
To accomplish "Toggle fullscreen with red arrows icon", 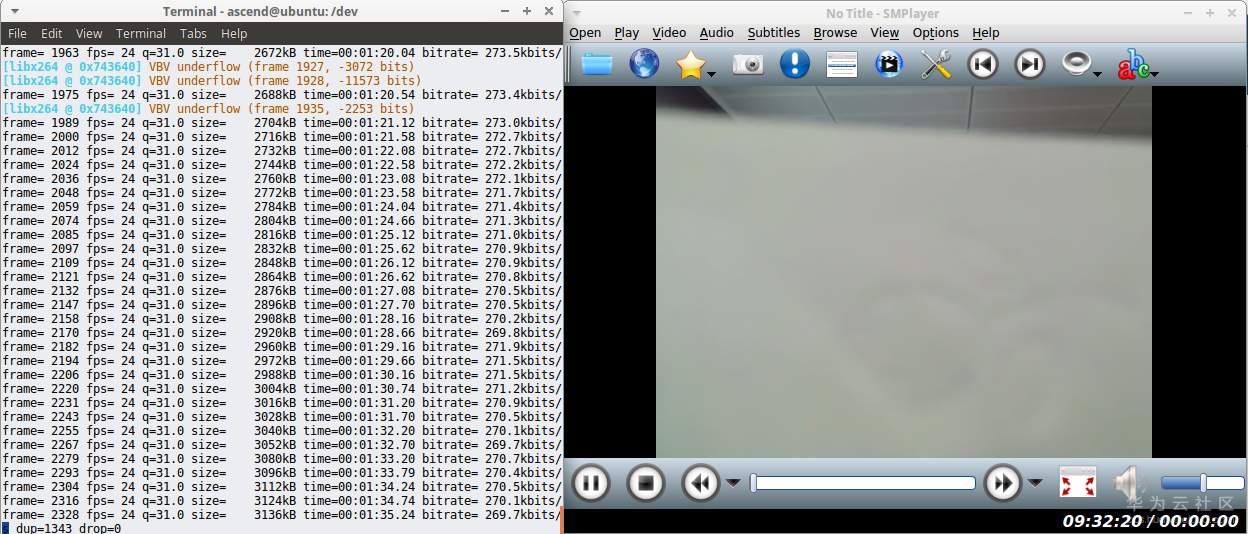I will [x=1078, y=483].
